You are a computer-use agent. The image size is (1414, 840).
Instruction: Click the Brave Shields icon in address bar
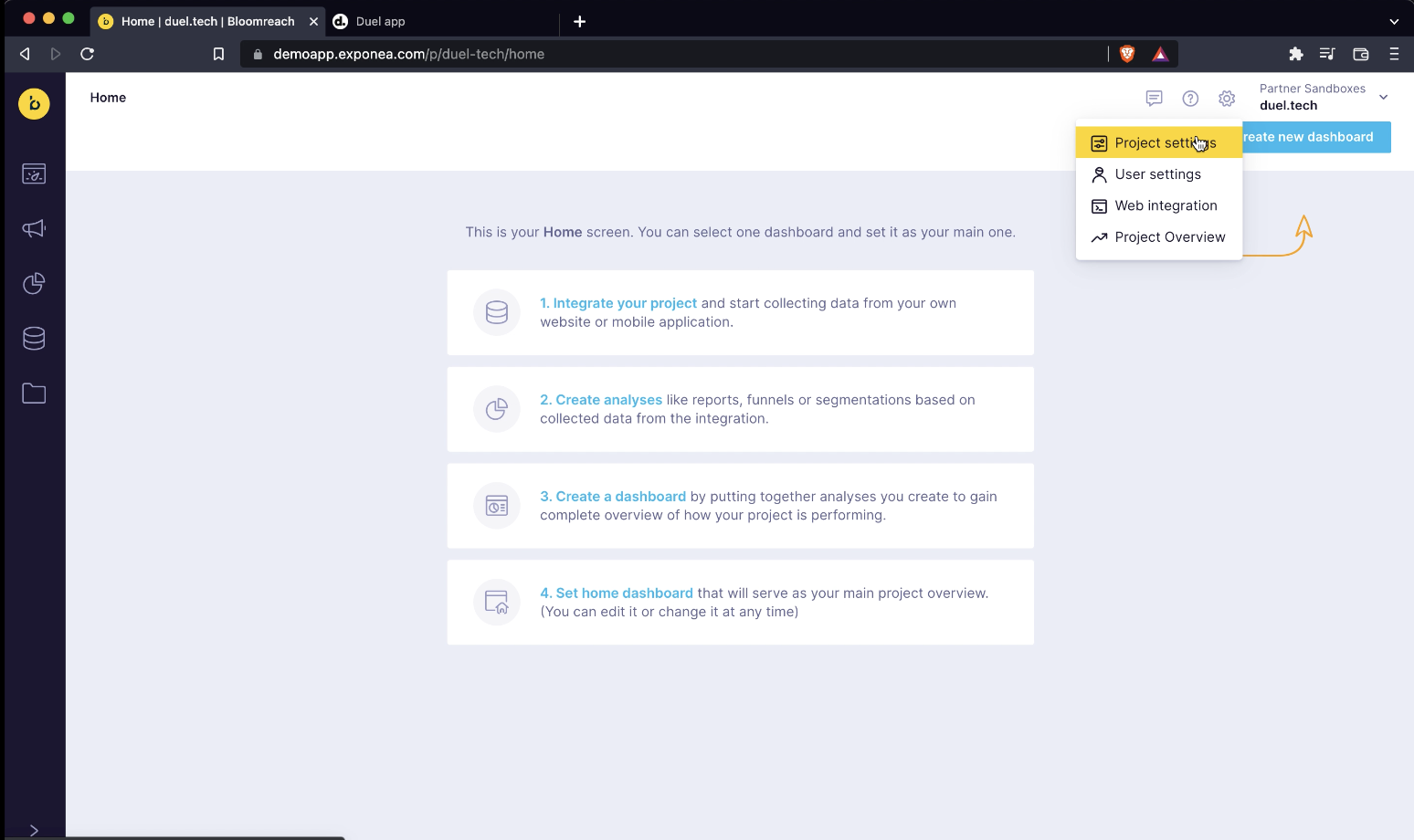[x=1126, y=54]
